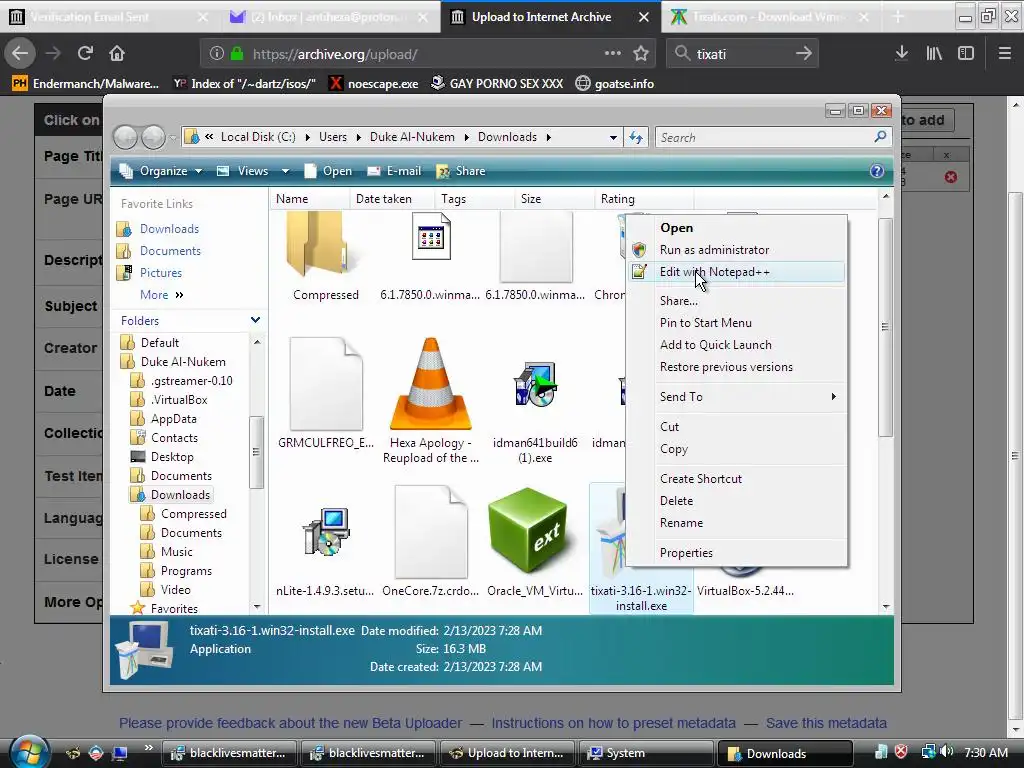This screenshot has height=768, width=1024.
Task: Open Firefox library icon
Action: 934,54
